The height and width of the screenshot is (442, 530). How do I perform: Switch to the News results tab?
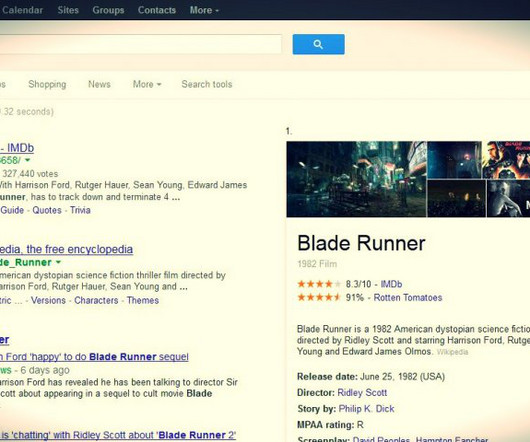99,84
